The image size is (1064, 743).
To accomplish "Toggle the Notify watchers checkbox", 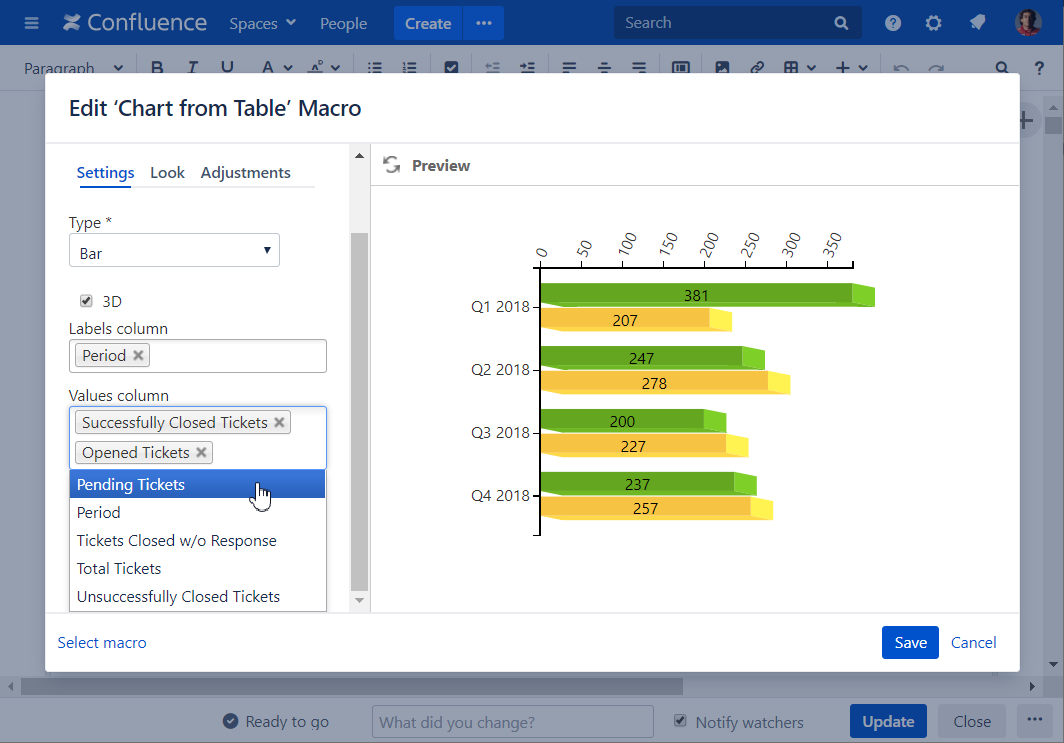I will [x=681, y=721].
